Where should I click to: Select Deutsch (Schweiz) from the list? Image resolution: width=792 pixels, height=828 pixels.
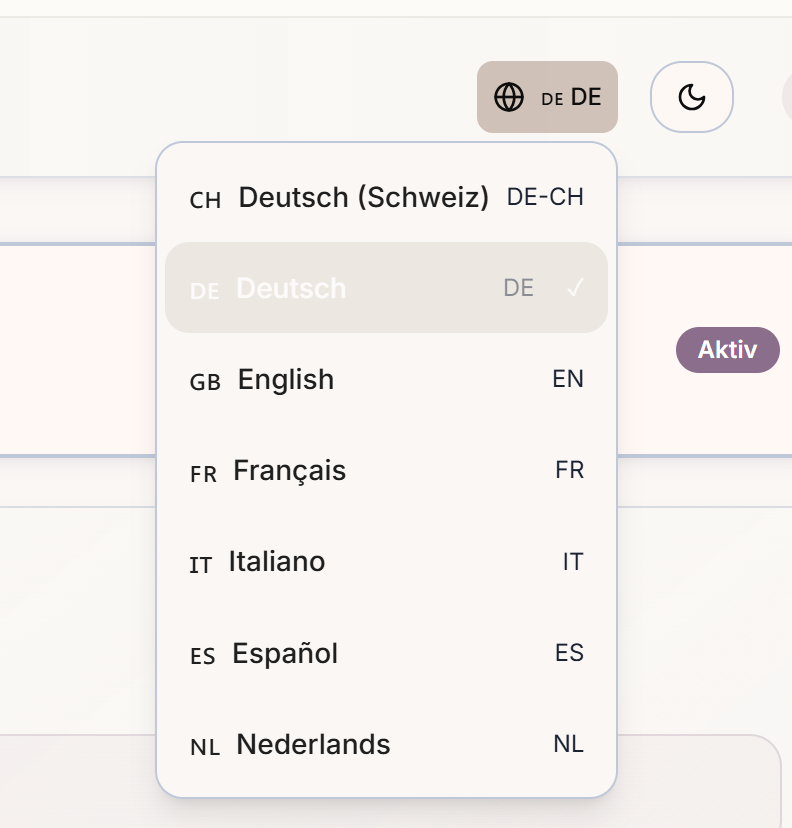pos(387,197)
